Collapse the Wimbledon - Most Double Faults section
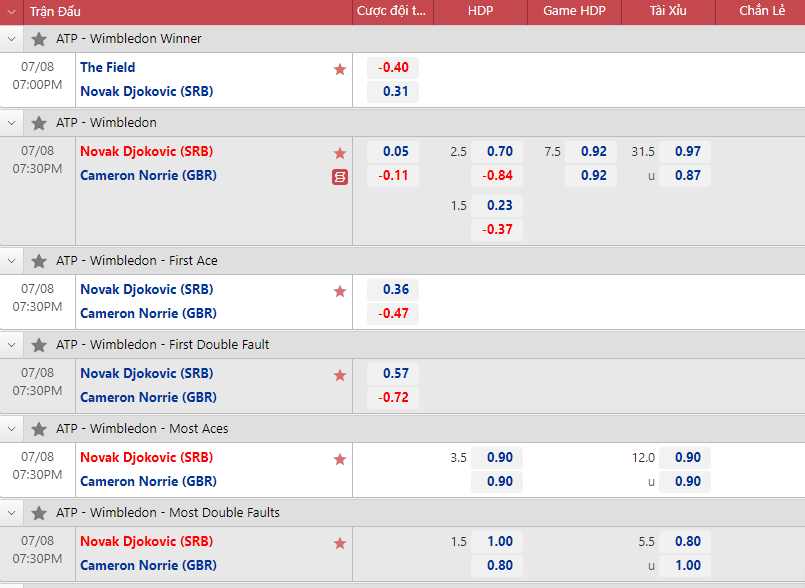The width and height of the screenshot is (805, 588). point(11,513)
